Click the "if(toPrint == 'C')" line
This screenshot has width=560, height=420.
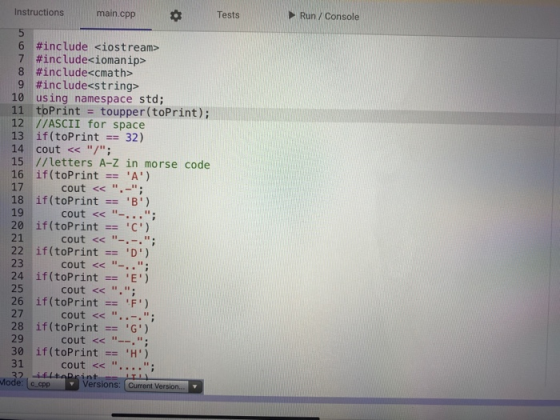[x=93, y=226]
